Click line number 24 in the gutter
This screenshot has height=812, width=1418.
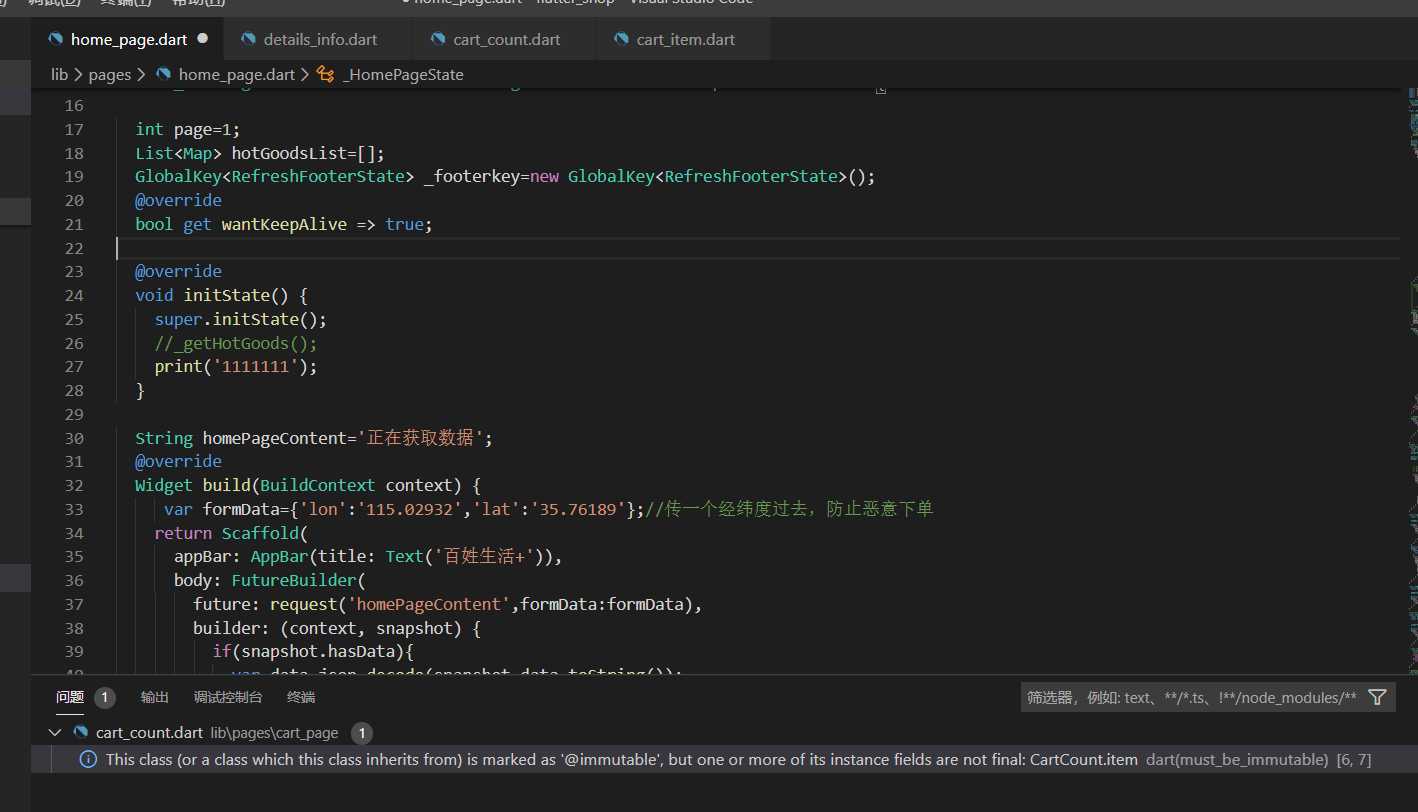(x=73, y=295)
